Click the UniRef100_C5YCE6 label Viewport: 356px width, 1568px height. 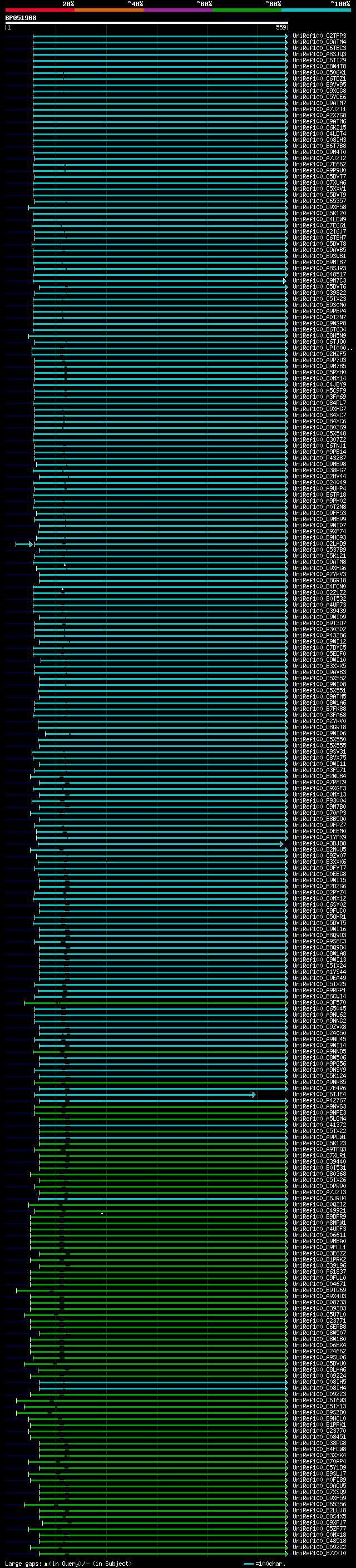coord(319,97)
